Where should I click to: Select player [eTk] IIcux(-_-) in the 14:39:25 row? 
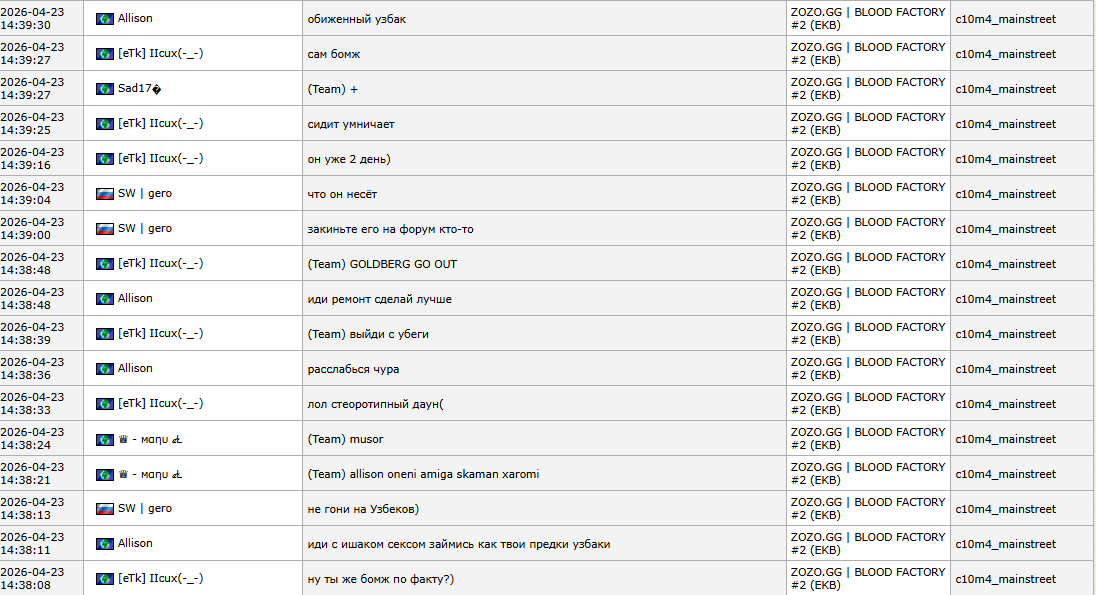tap(160, 124)
